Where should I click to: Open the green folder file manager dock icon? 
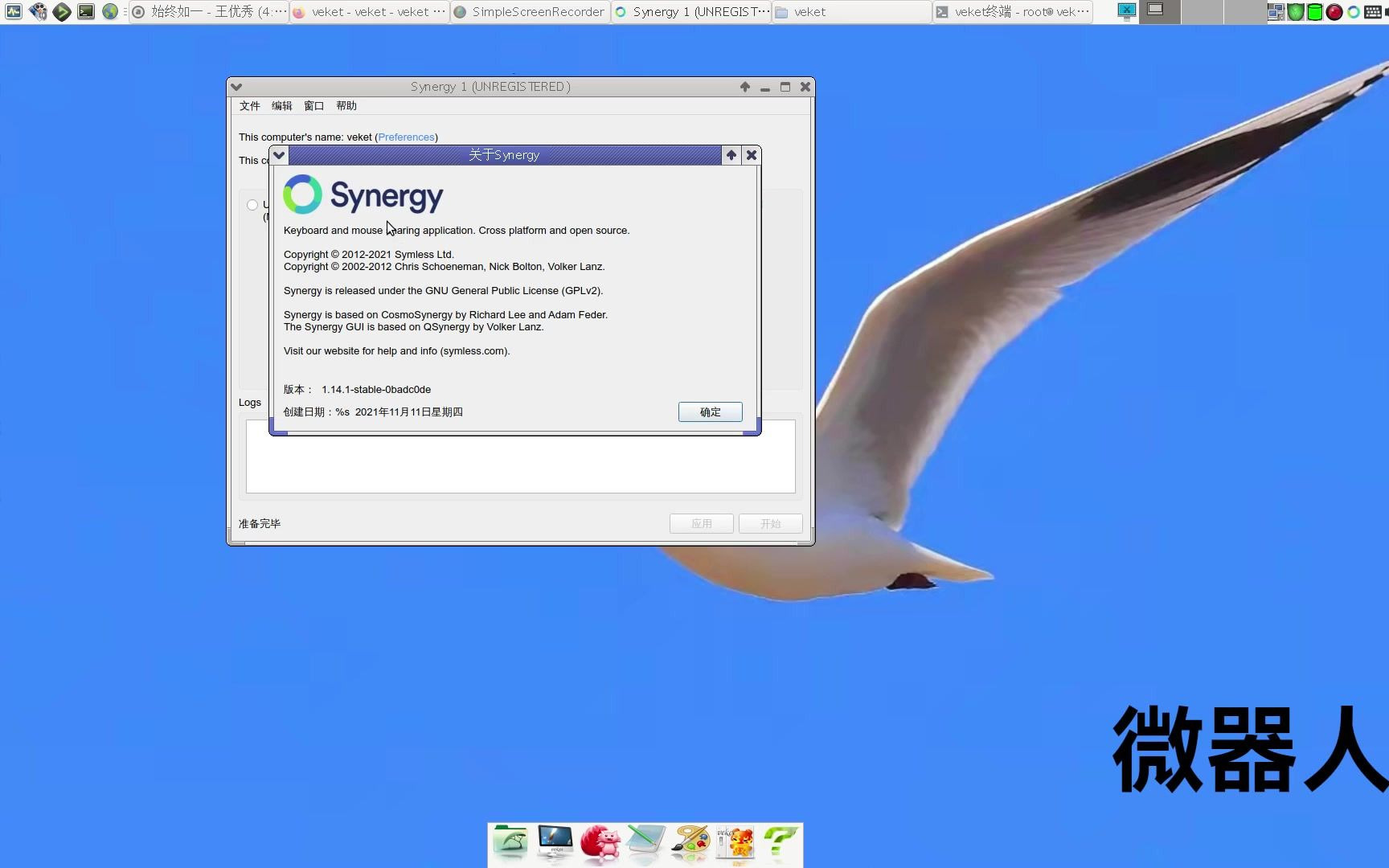(x=510, y=843)
